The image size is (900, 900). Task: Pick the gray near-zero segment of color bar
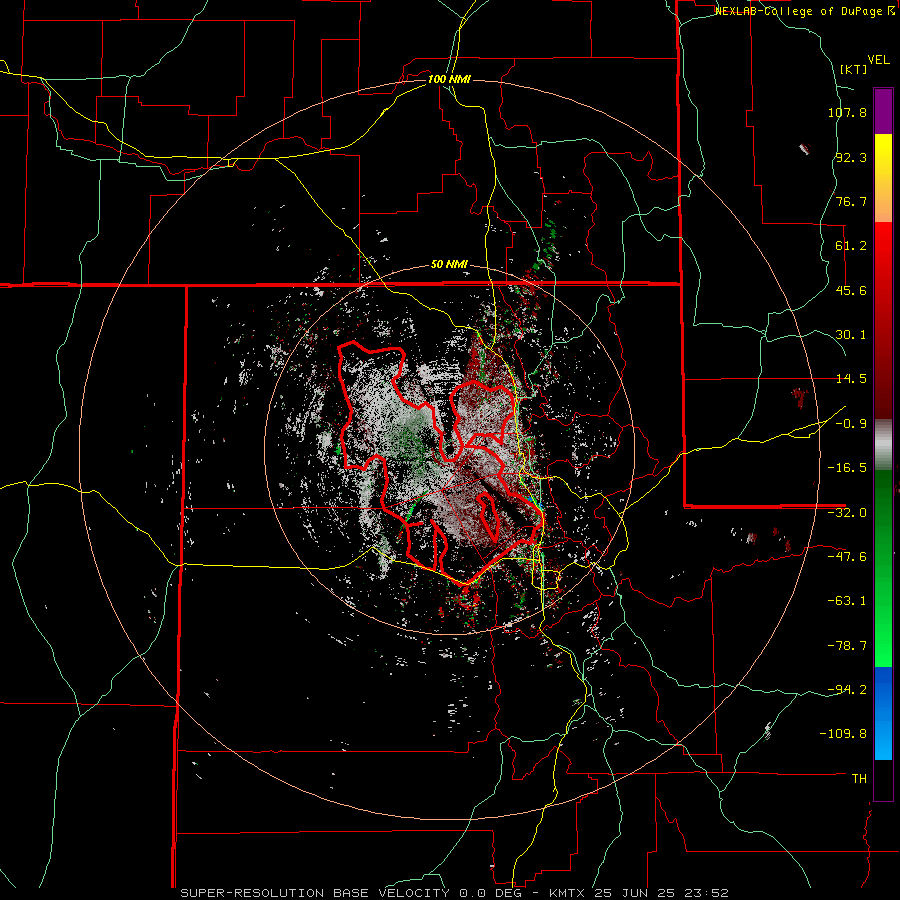pos(883,444)
